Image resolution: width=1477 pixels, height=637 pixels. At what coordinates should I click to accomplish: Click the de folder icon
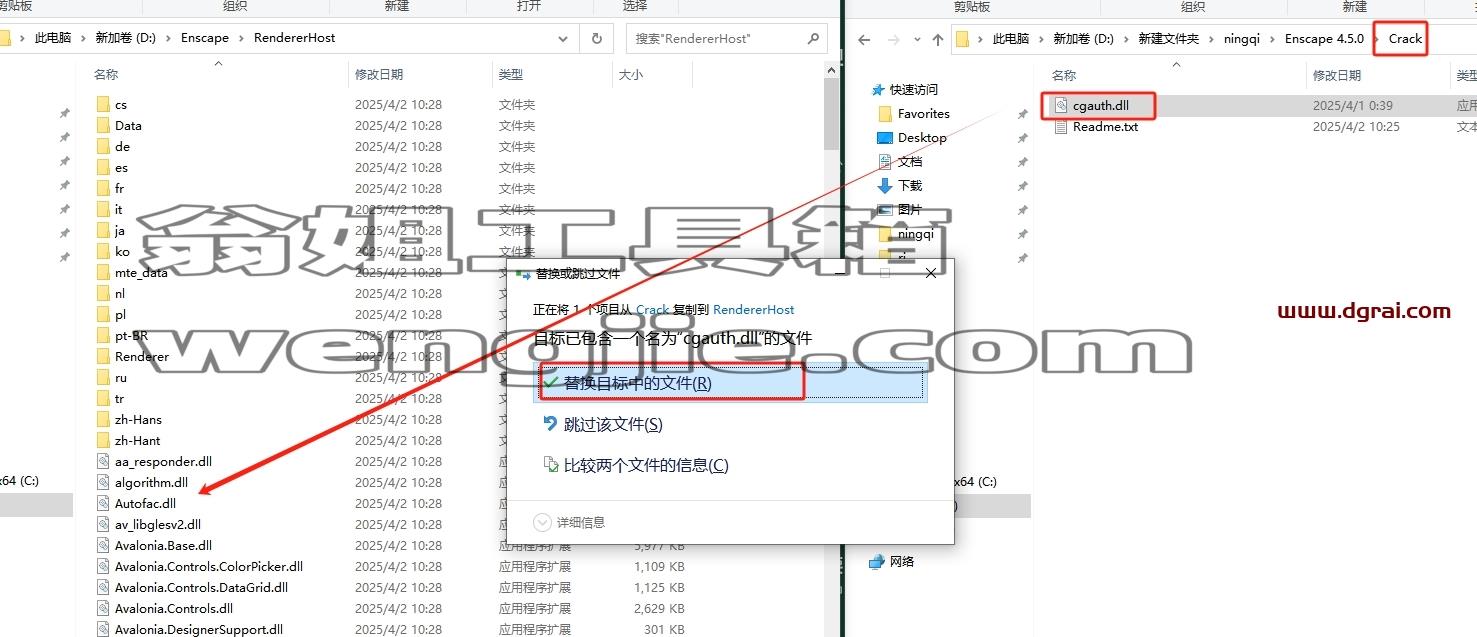tap(103, 146)
